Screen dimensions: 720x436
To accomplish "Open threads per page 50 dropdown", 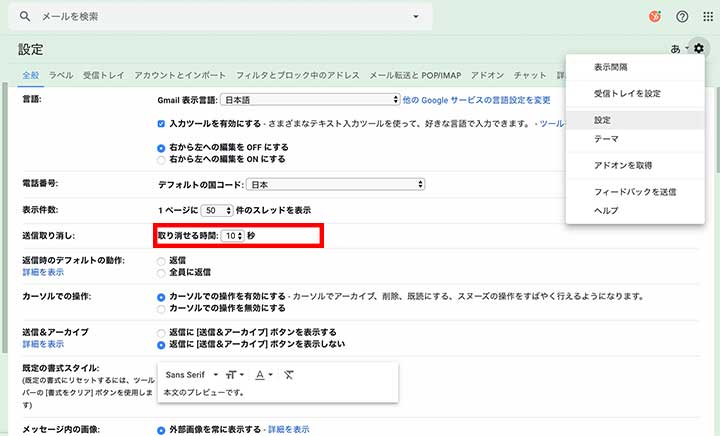I will point(217,210).
